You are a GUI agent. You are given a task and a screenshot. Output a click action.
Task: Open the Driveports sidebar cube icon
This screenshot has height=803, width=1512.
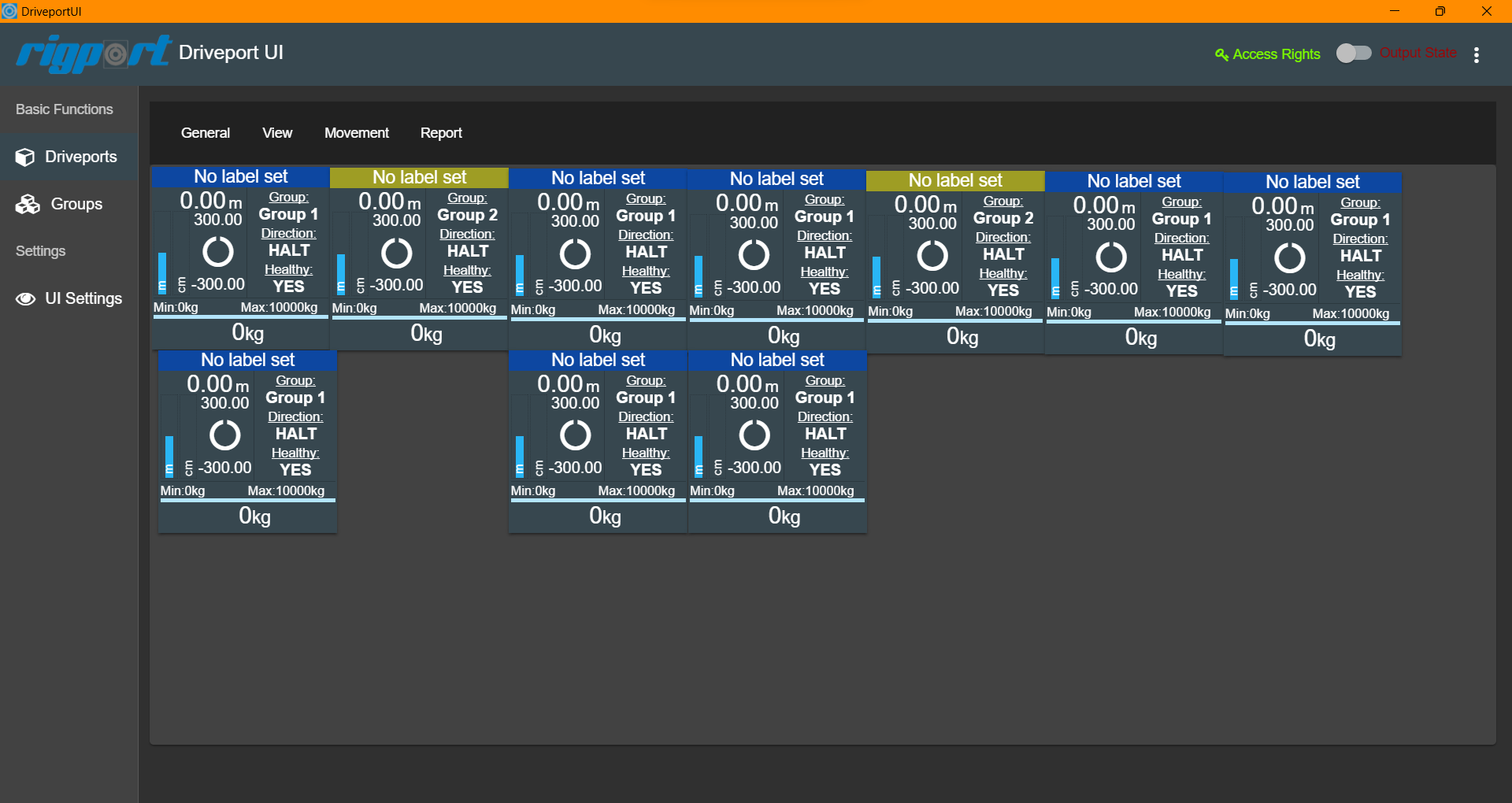[25, 157]
